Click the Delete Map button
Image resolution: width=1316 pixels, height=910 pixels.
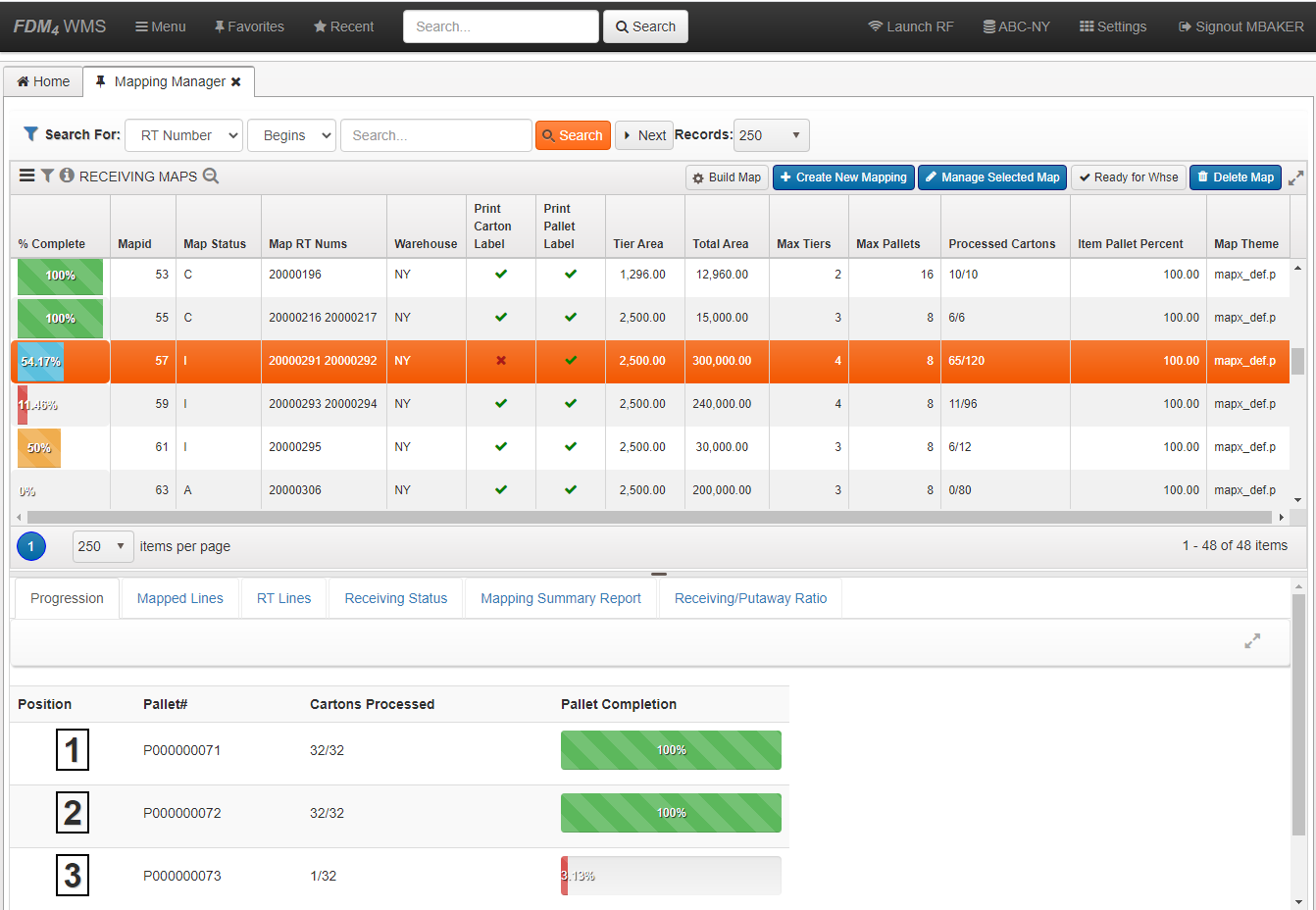[x=1236, y=177]
